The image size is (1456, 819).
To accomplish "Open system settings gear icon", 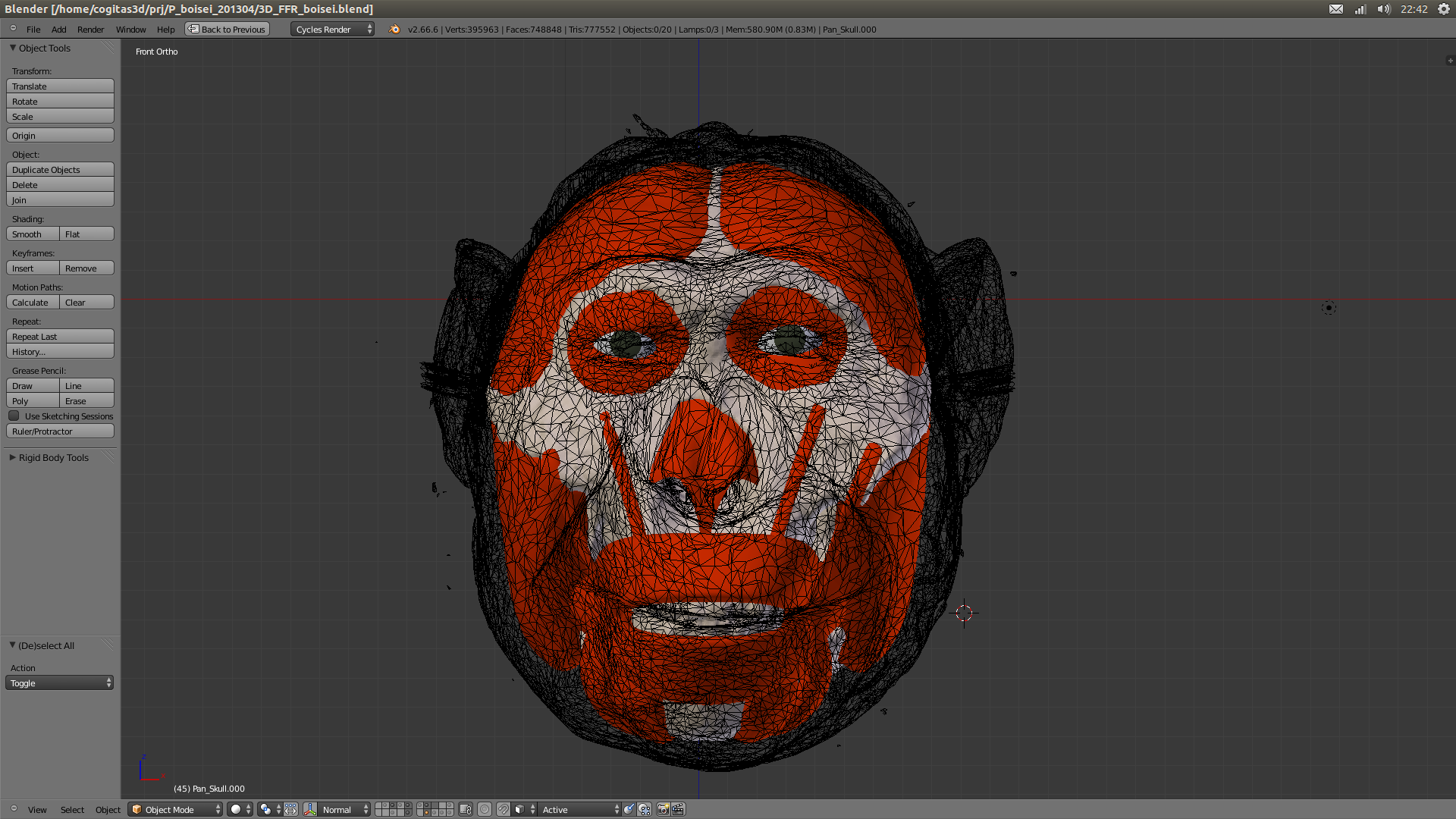I will (1444, 9).
